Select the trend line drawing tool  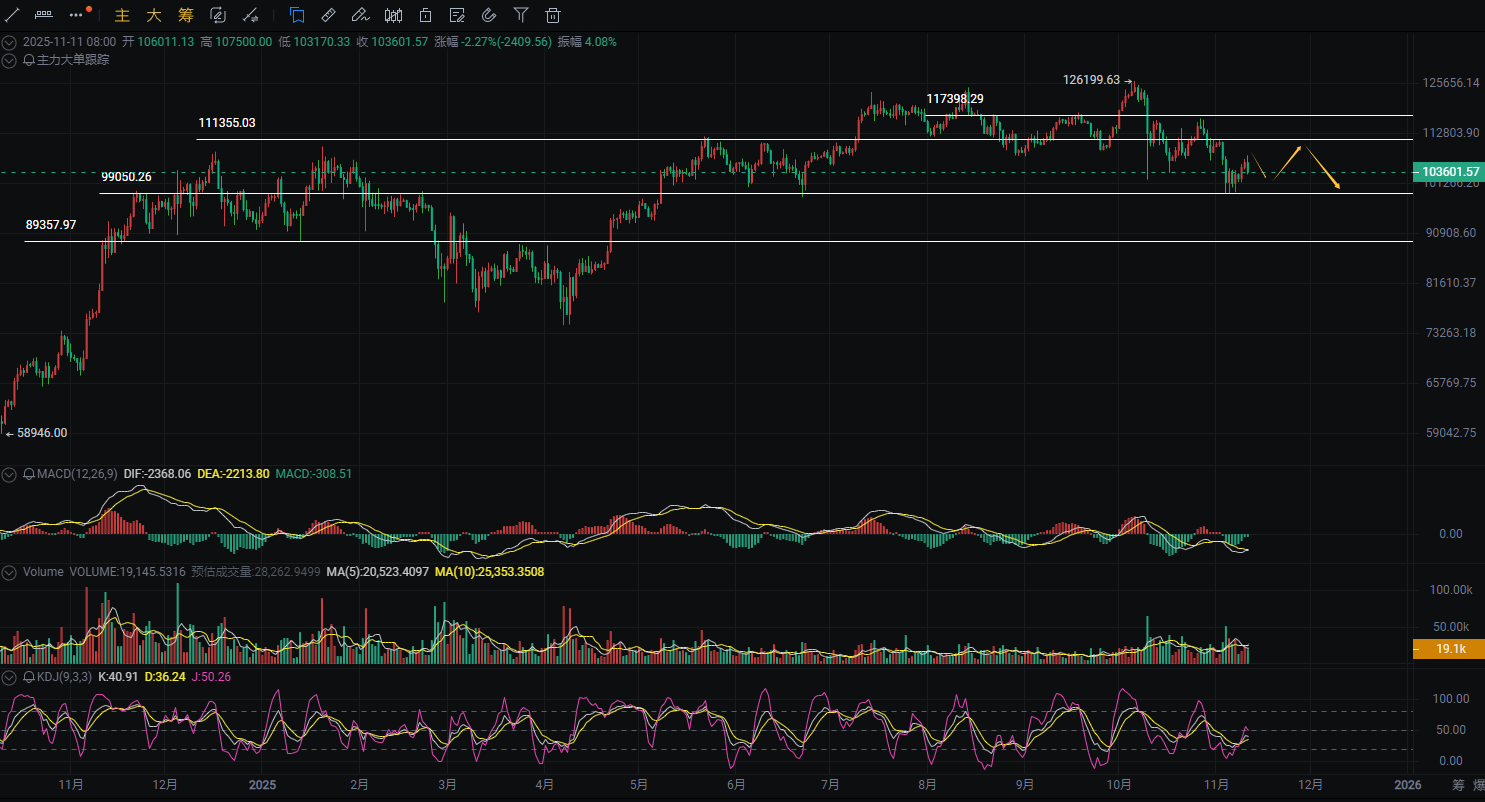tap(13, 15)
